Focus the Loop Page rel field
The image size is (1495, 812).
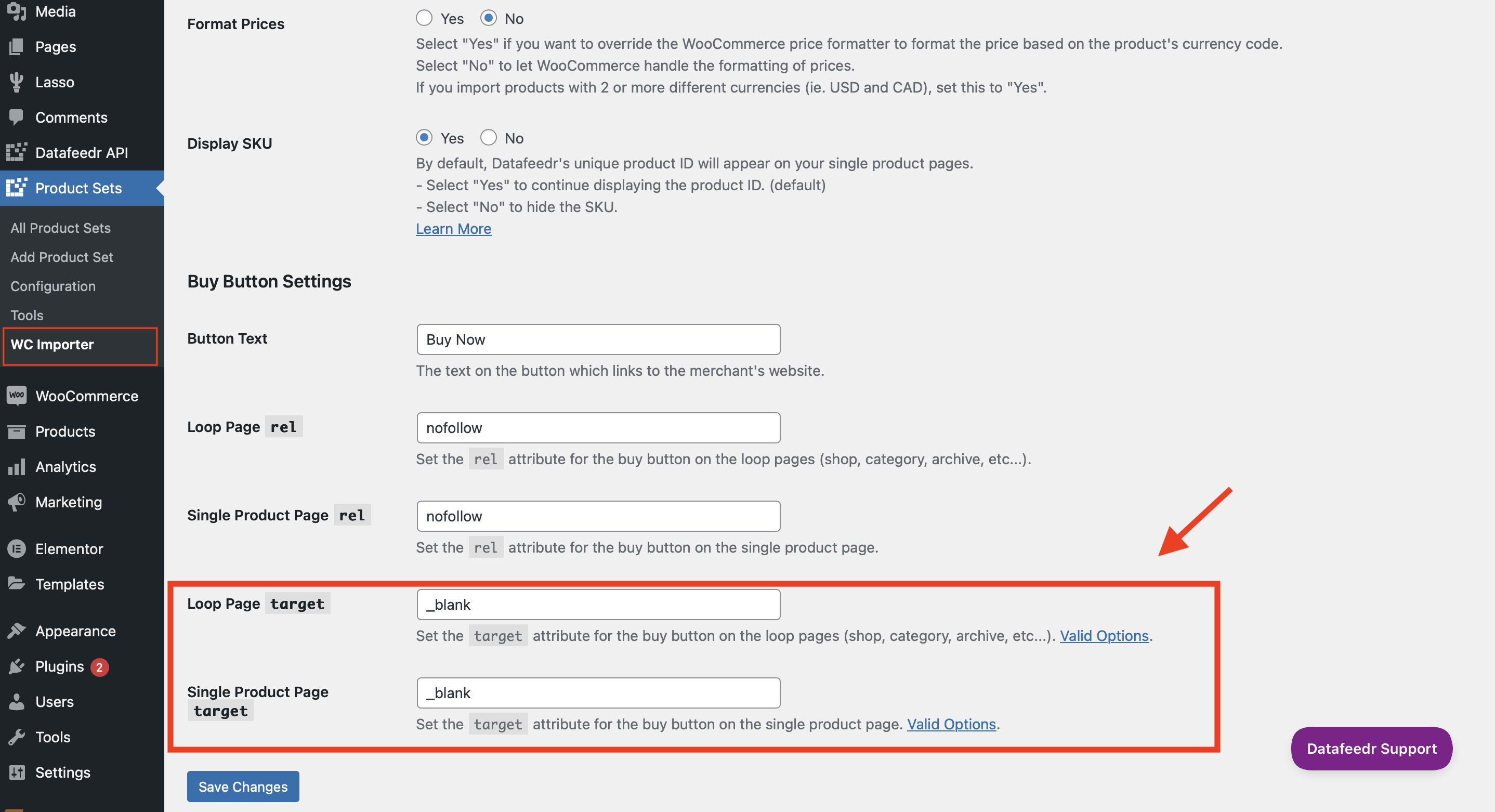click(x=598, y=428)
